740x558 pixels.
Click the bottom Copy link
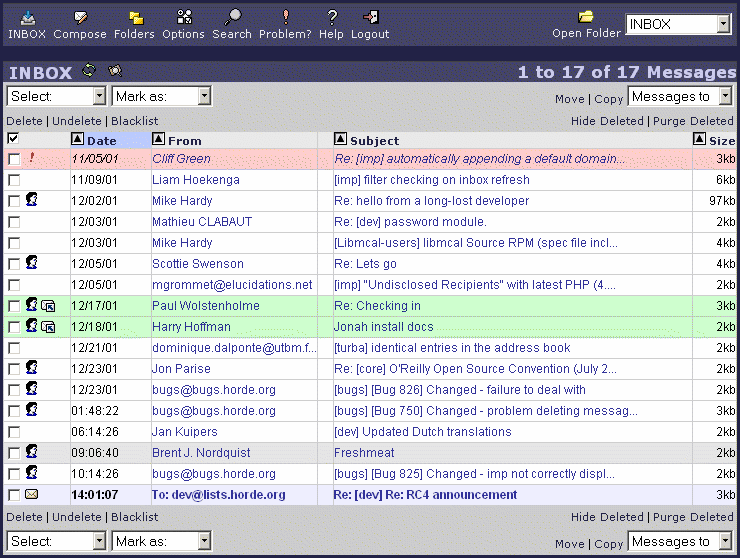coord(609,544)
